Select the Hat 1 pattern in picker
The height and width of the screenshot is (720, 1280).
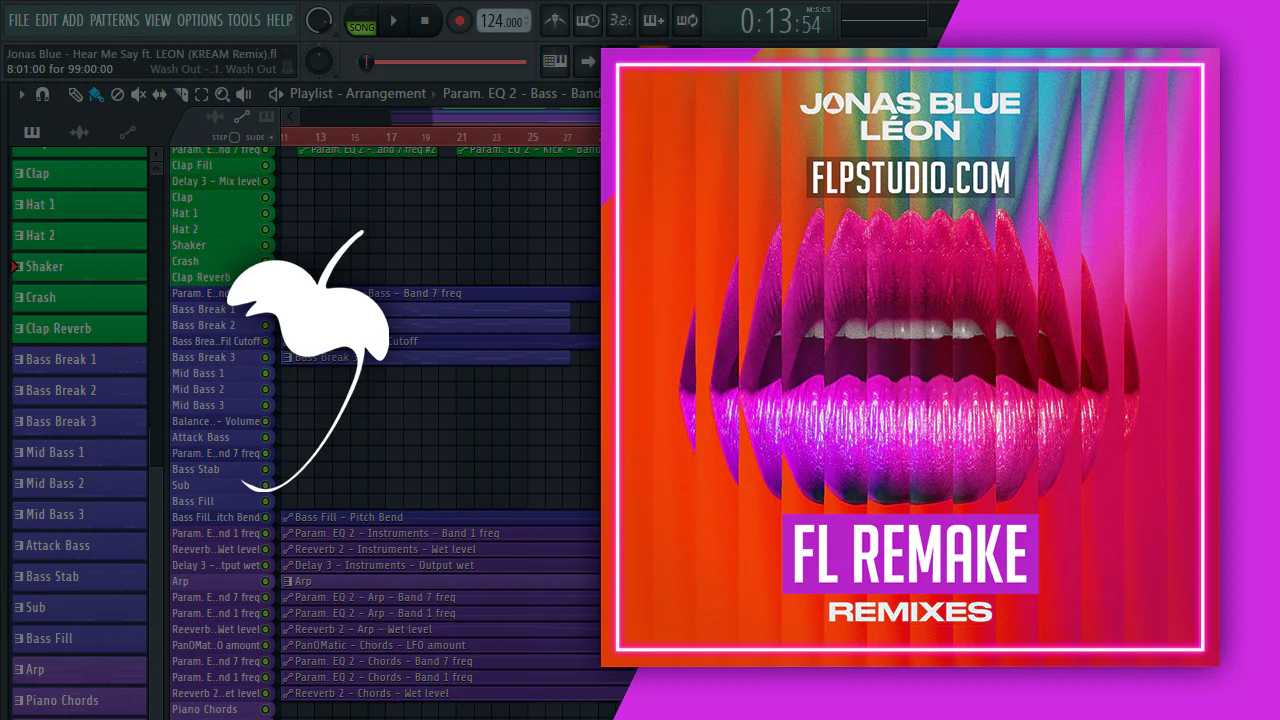[x=79, y=204]
